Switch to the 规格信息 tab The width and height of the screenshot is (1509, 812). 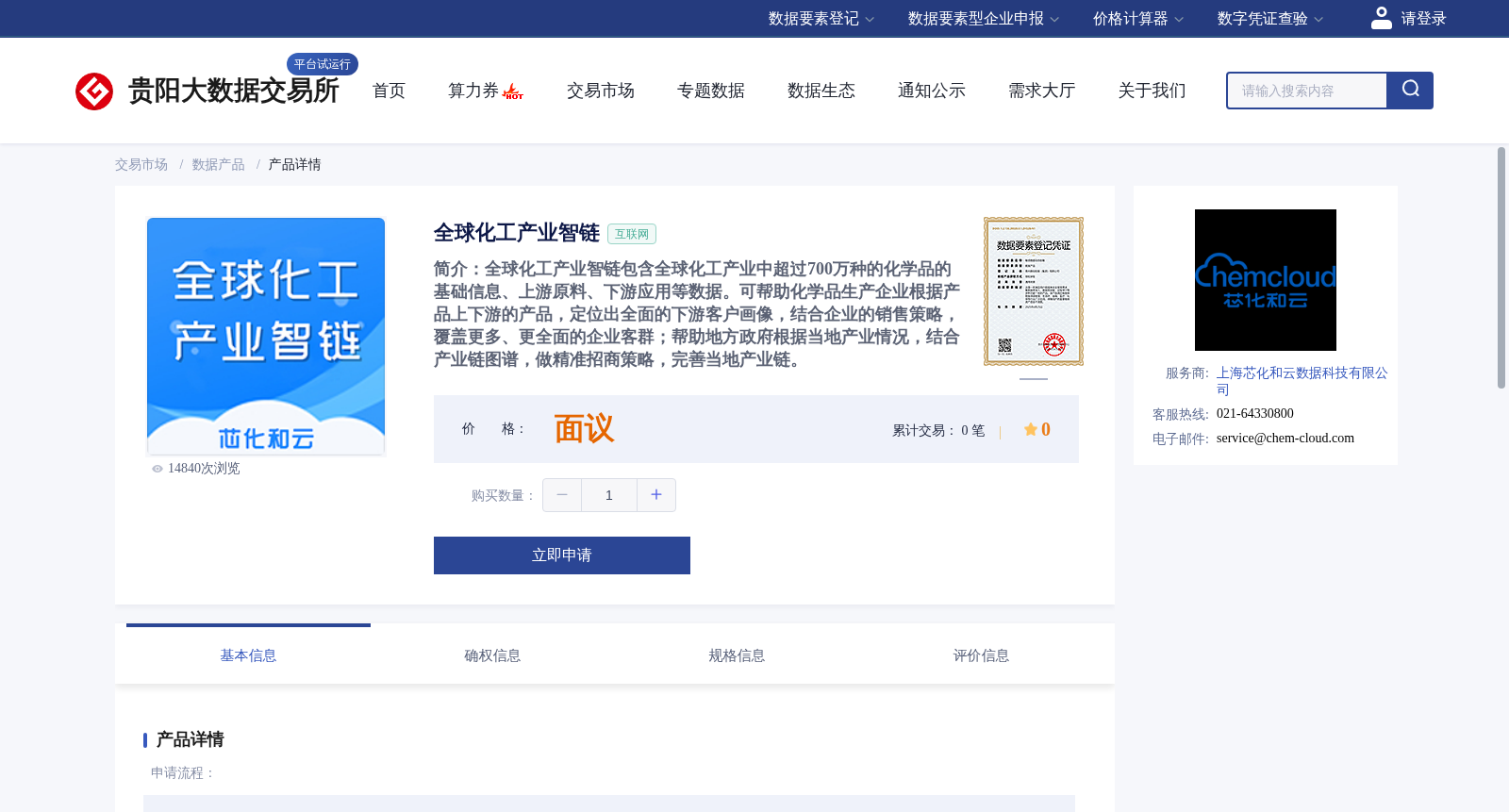click(x=737, y=655)
